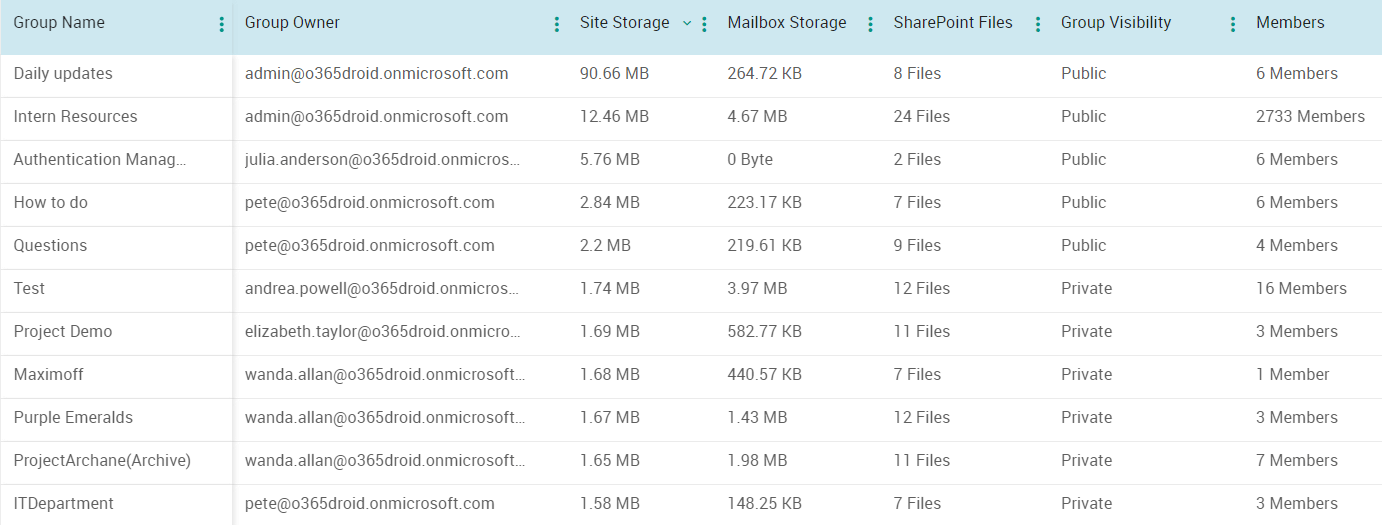Open Group Name column options menu
This screenshot has width=1382, height=525.
click(x=221, y=25)
